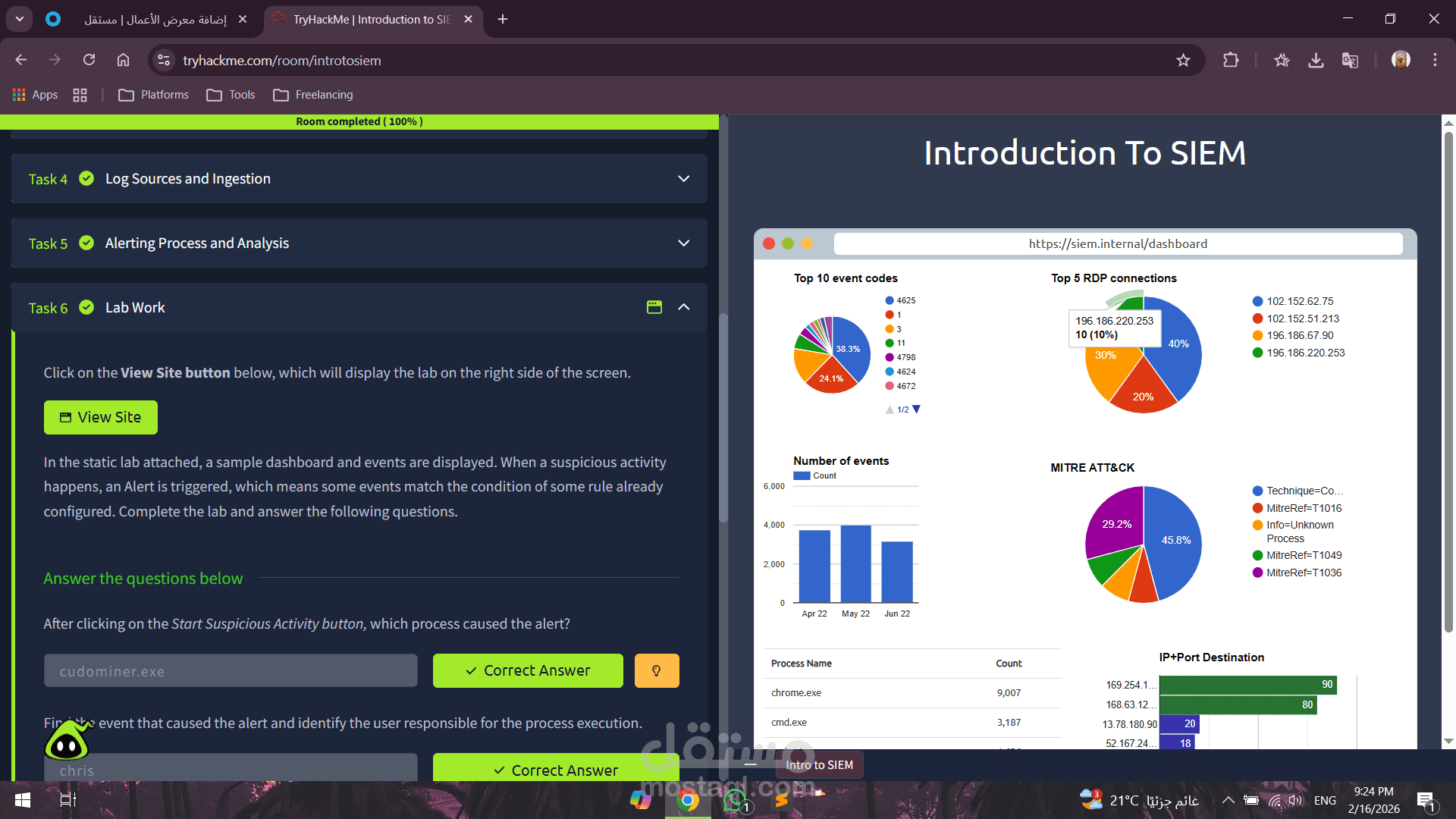Open the Chrome icon in taskbar

pos(688,800)
